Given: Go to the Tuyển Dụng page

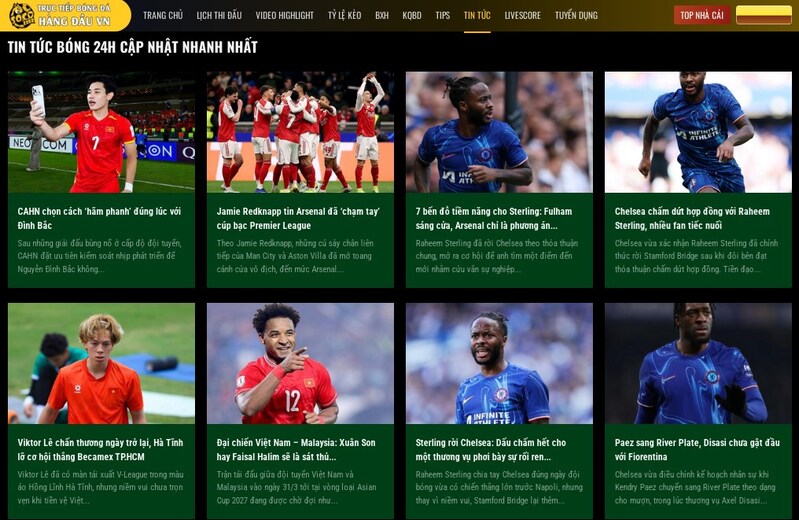Looking at the screenshot, I should (576, 15).
